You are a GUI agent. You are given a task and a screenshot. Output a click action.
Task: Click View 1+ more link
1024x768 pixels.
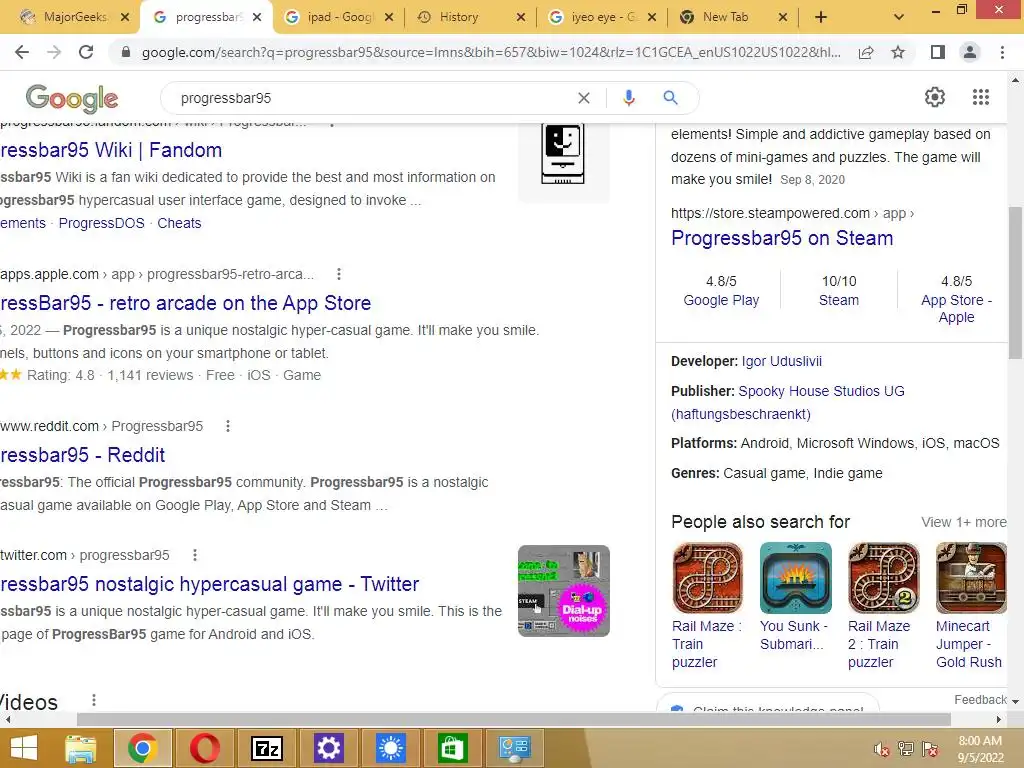coord(964,522)
